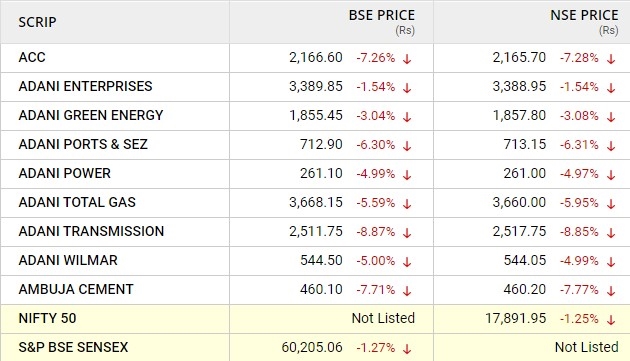Click Adani Ports & SEZ NSE red arrow
Screen dimensions: 630x361
611,146
